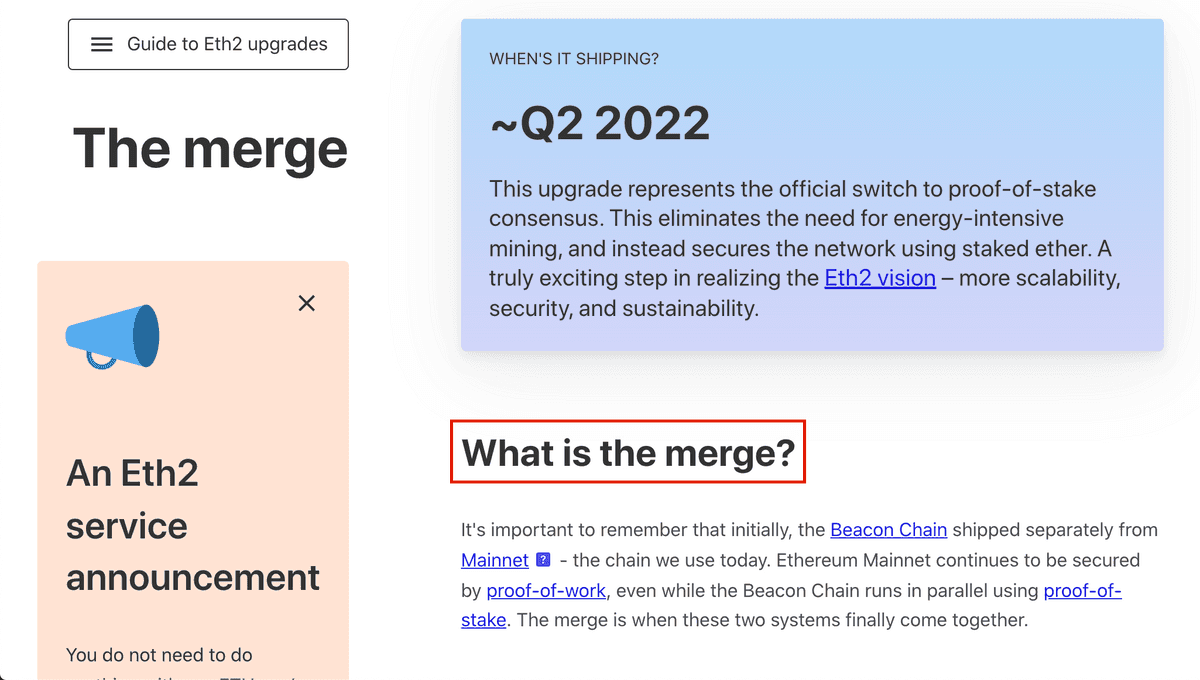The width and height of the screenshot is (1200, 680).
Task: Dismiss the Eth2 service announcement with the X
Action: (x=307, y=303)
